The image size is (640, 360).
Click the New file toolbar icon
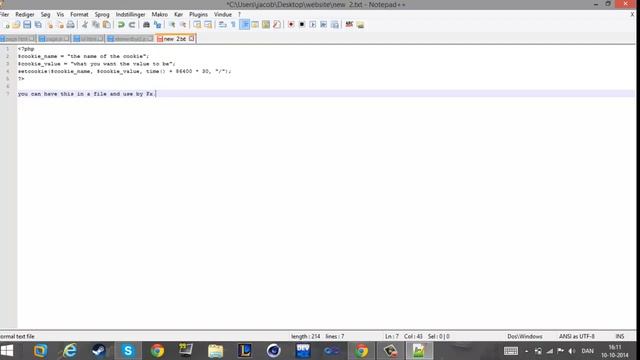[6, 25]
